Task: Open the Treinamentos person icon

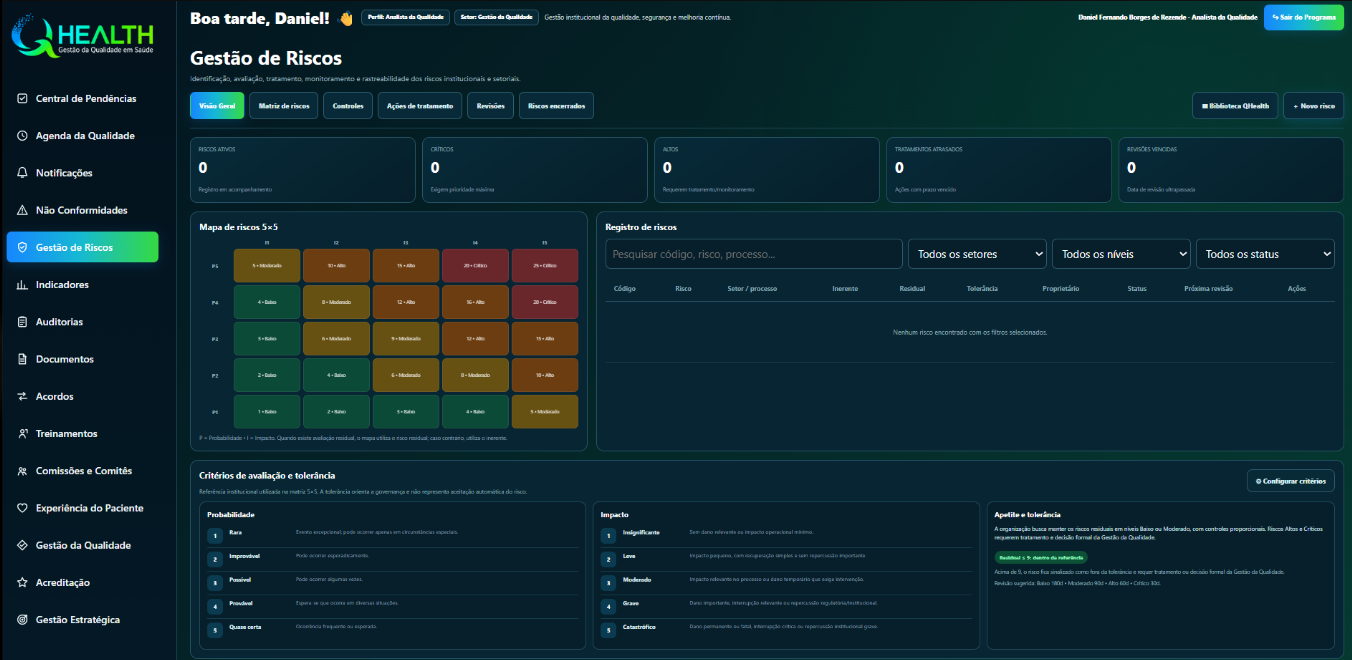Action: click(22, 434)
